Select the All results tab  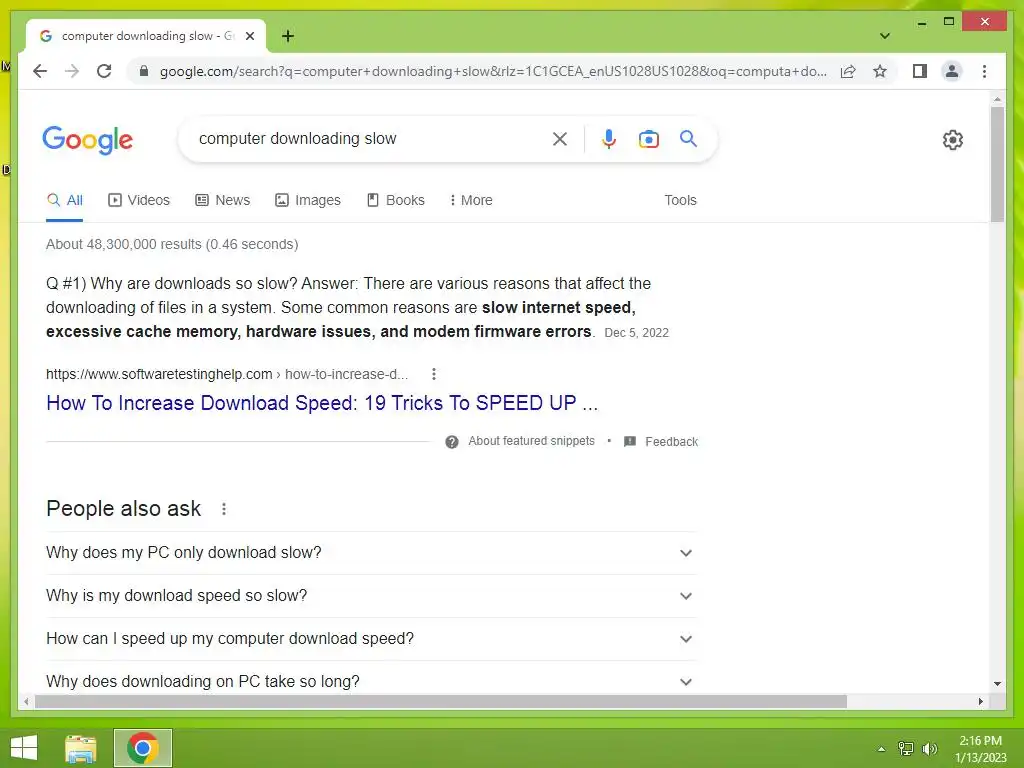(x=65, y=200)
